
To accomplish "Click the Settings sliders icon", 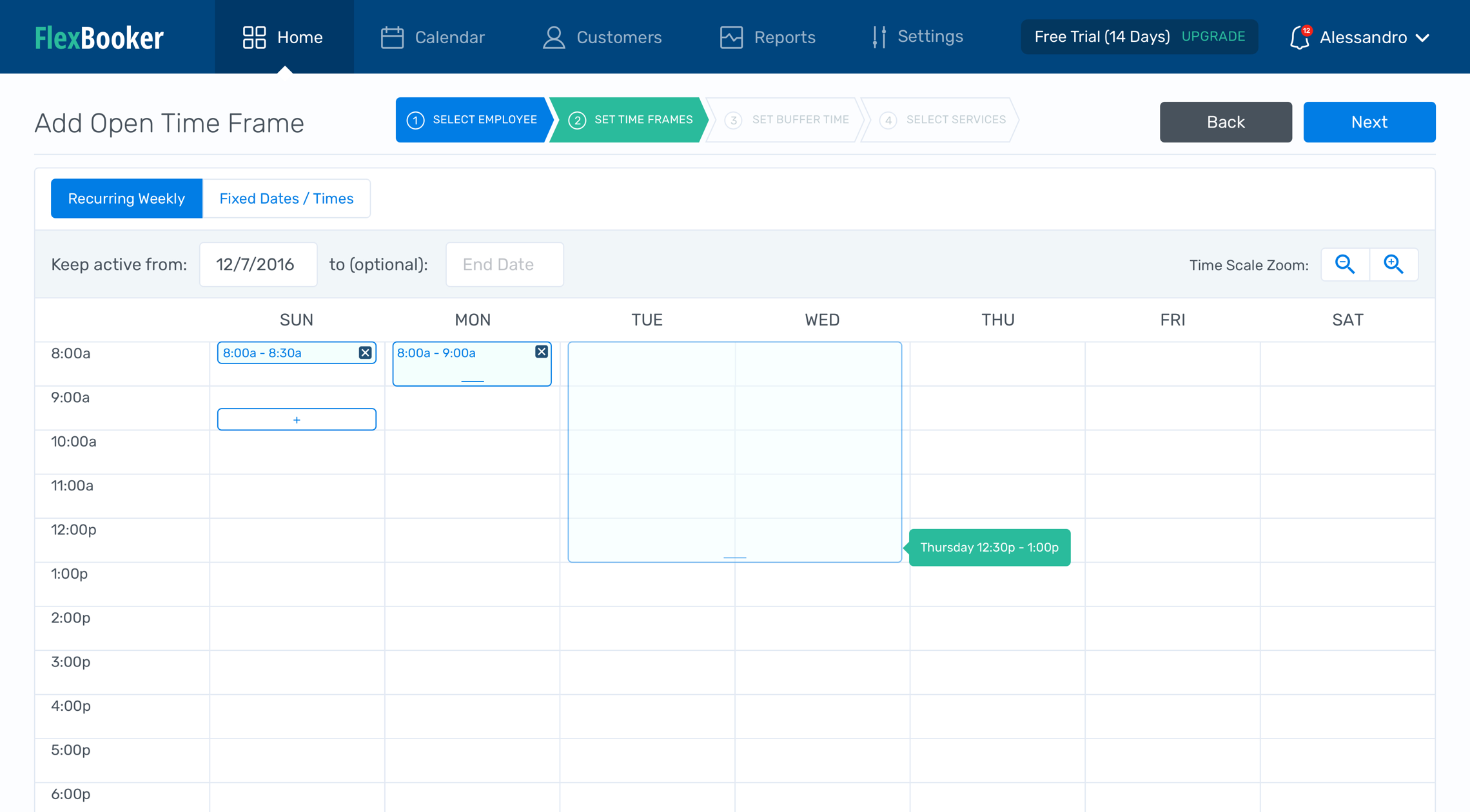I will [879, 37].
